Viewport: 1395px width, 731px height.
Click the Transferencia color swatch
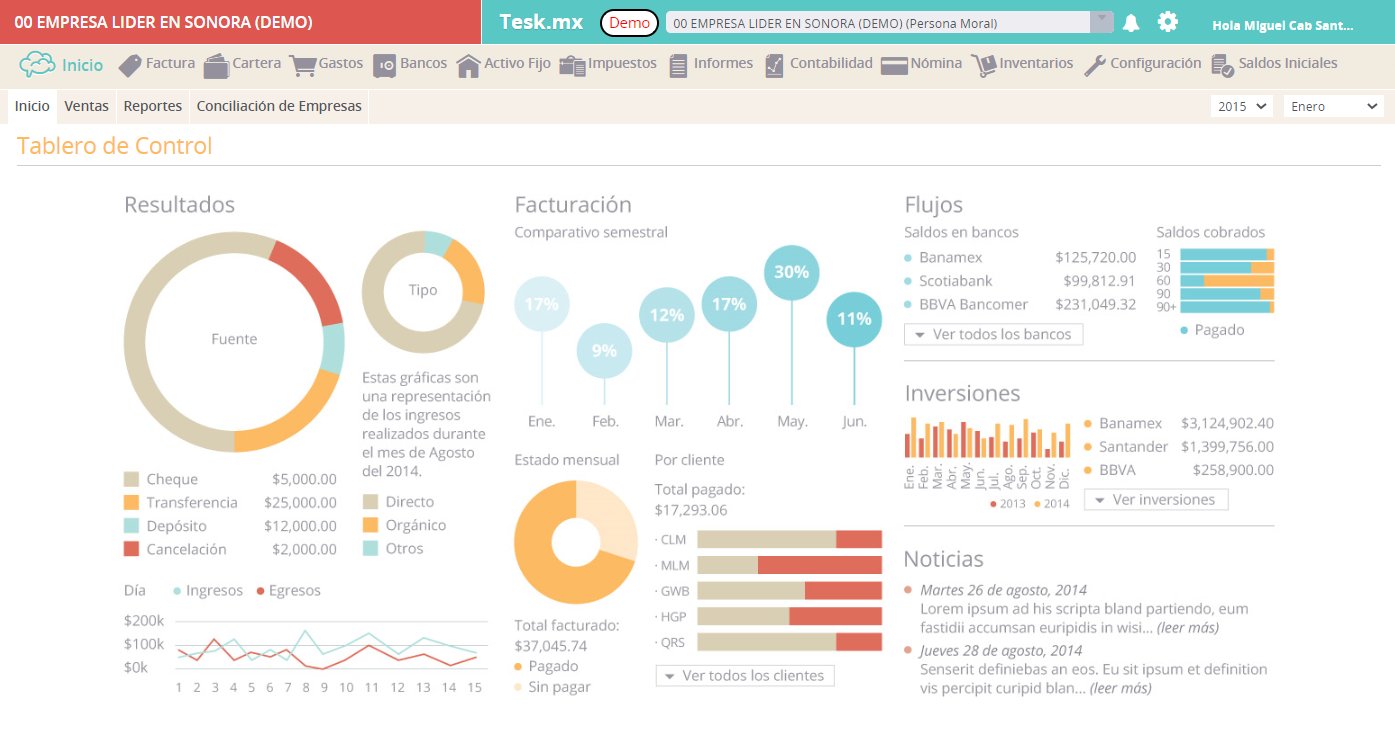[x=131, y=502]
